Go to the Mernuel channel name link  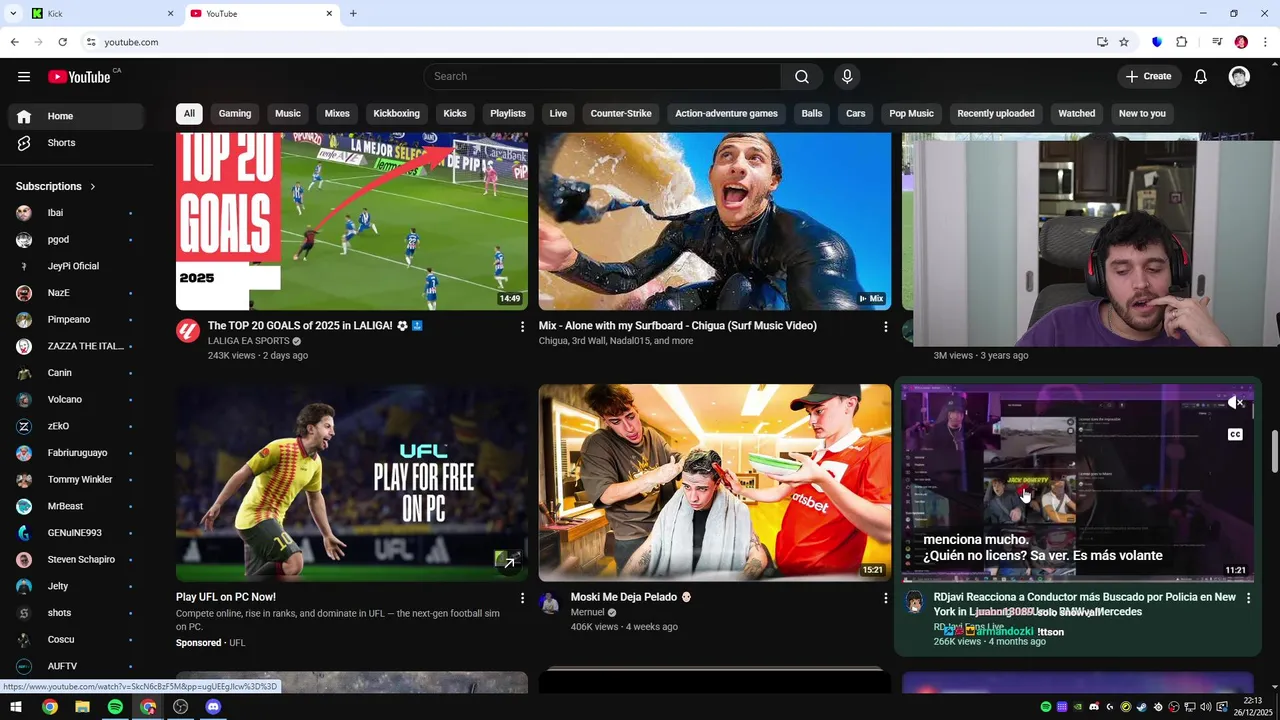pos(588,612)
